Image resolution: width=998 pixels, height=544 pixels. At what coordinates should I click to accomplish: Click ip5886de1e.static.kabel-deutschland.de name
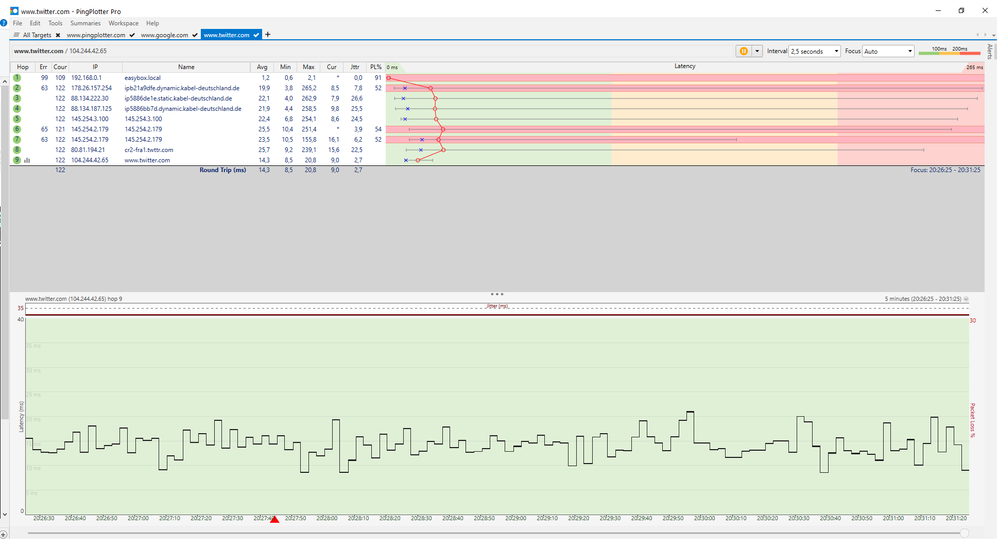178,98
